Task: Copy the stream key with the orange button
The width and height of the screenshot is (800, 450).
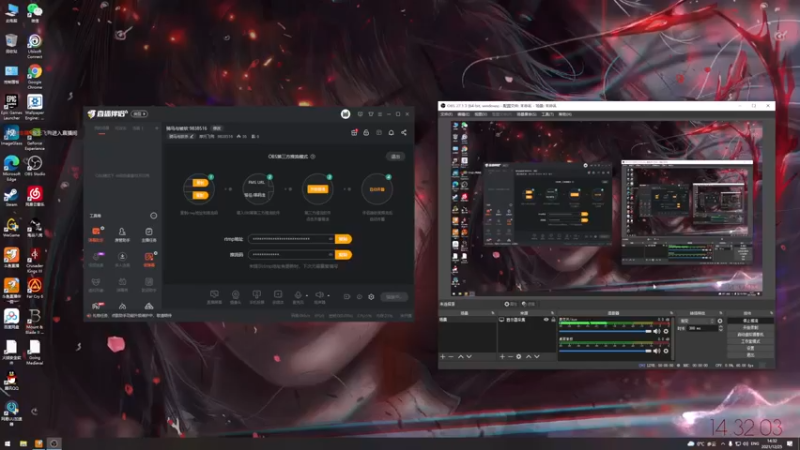Action: (343, 255)
